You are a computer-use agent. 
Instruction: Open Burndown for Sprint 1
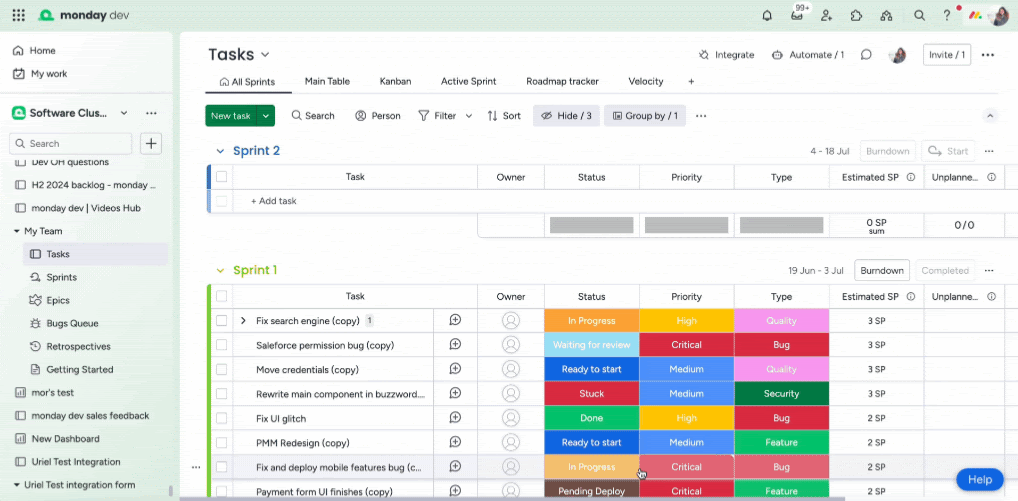(882, 271)
